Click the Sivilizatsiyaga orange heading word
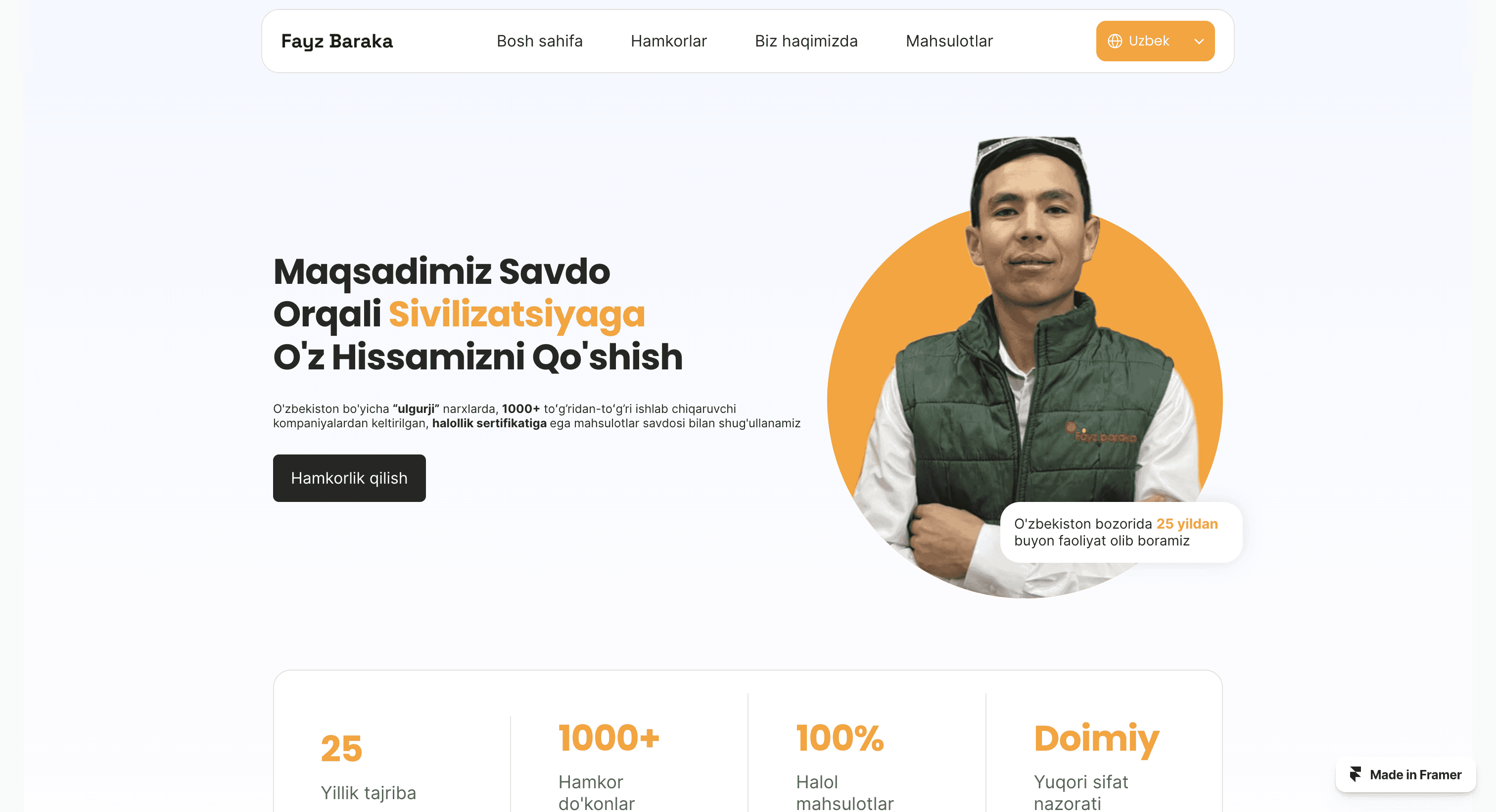 point(516,314)
